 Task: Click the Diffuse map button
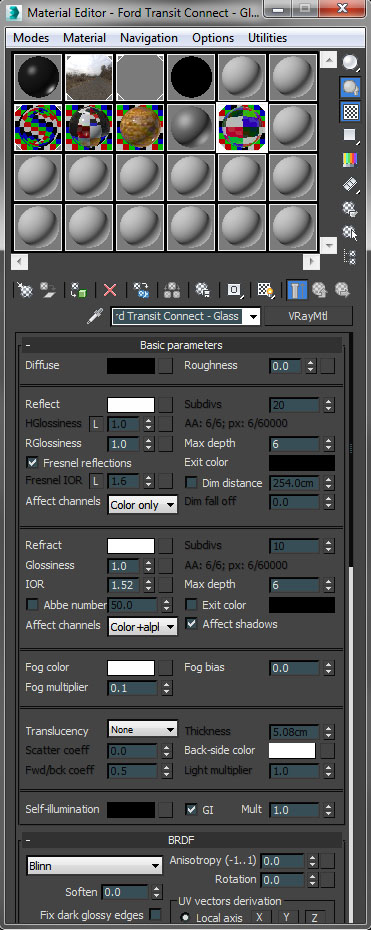(x=166, y=366)
